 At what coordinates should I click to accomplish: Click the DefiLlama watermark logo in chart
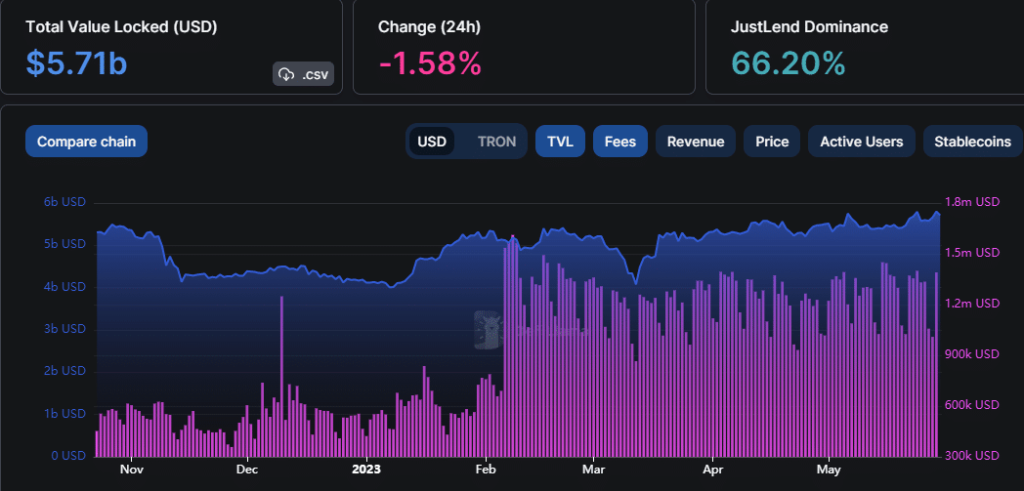pyautogui.click(x=488, y=331)
